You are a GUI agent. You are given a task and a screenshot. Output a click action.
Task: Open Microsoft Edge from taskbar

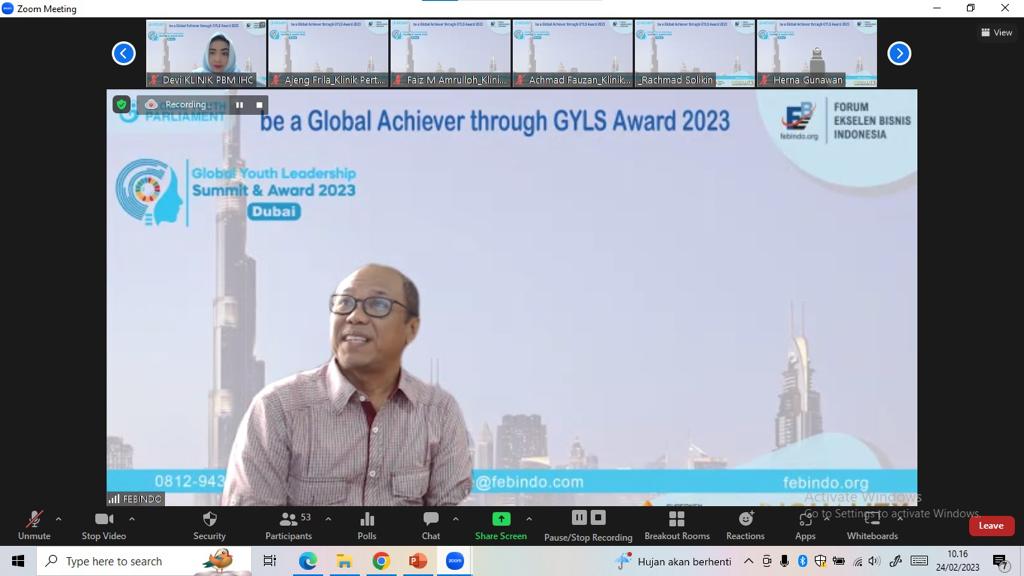coord(308,561)
